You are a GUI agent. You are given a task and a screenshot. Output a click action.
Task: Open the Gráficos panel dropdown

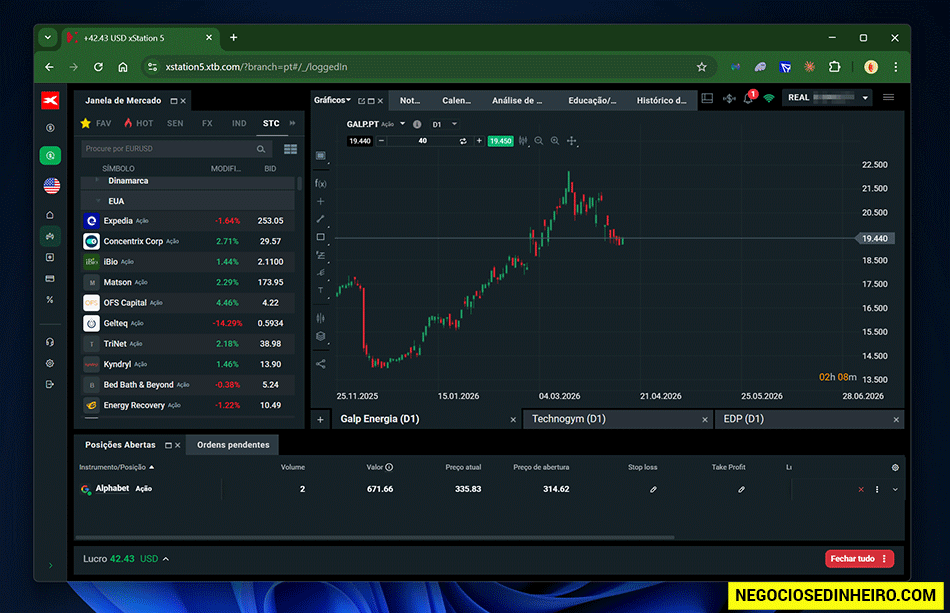tap(332, 100)
